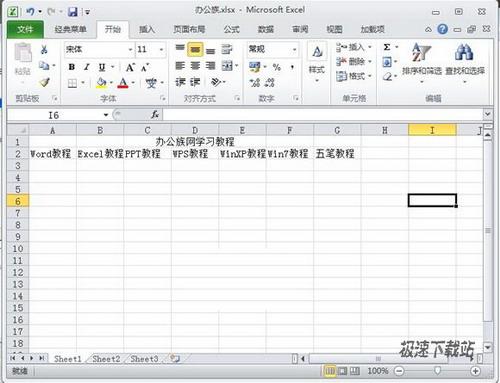Open the number format dropdown 常规

click(x=294, y=50)
